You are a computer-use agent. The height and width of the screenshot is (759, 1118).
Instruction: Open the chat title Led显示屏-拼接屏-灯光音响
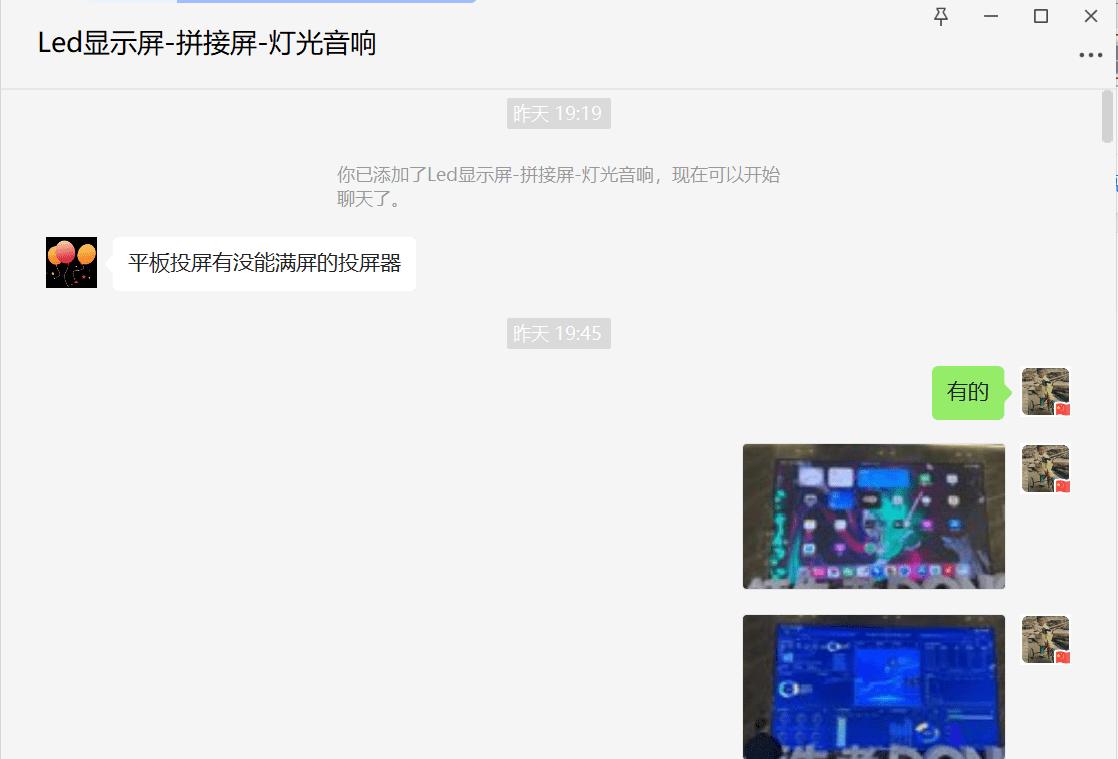pyautogui.click(x=205, y=45)
